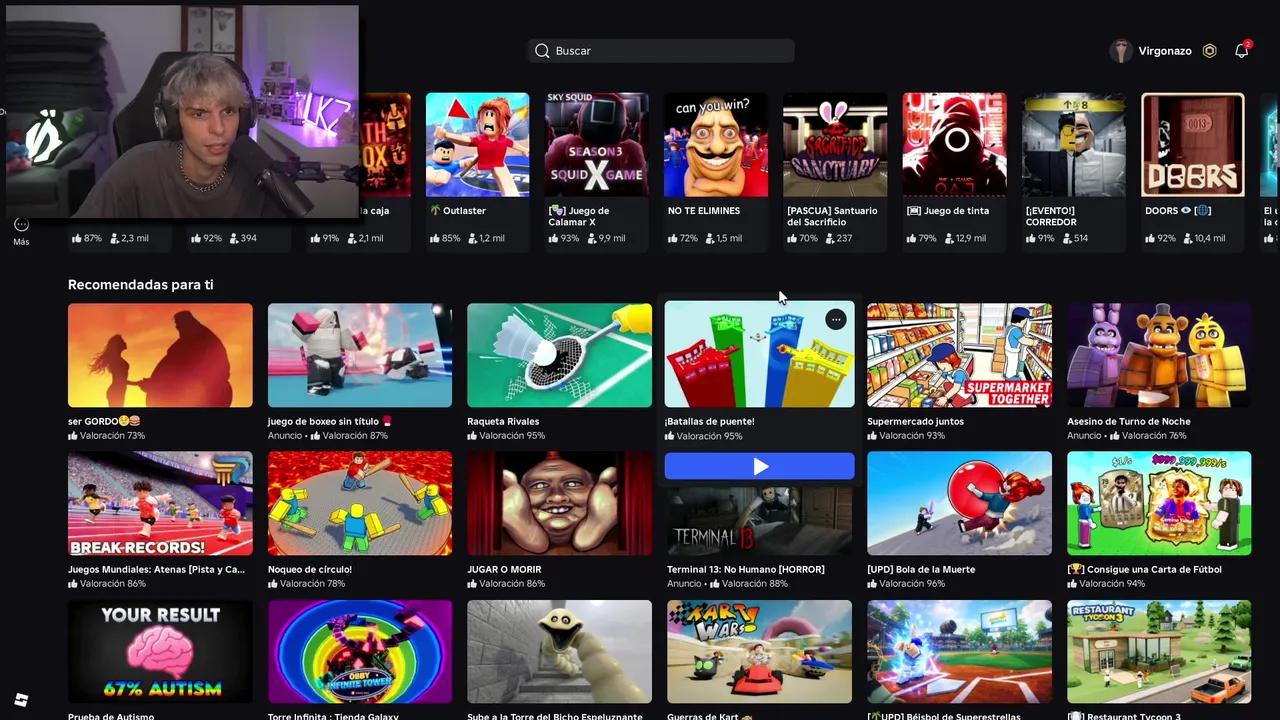Open the notifications bell icon
Viewport: 1280px width, 720px height.
click(1241, 50)
